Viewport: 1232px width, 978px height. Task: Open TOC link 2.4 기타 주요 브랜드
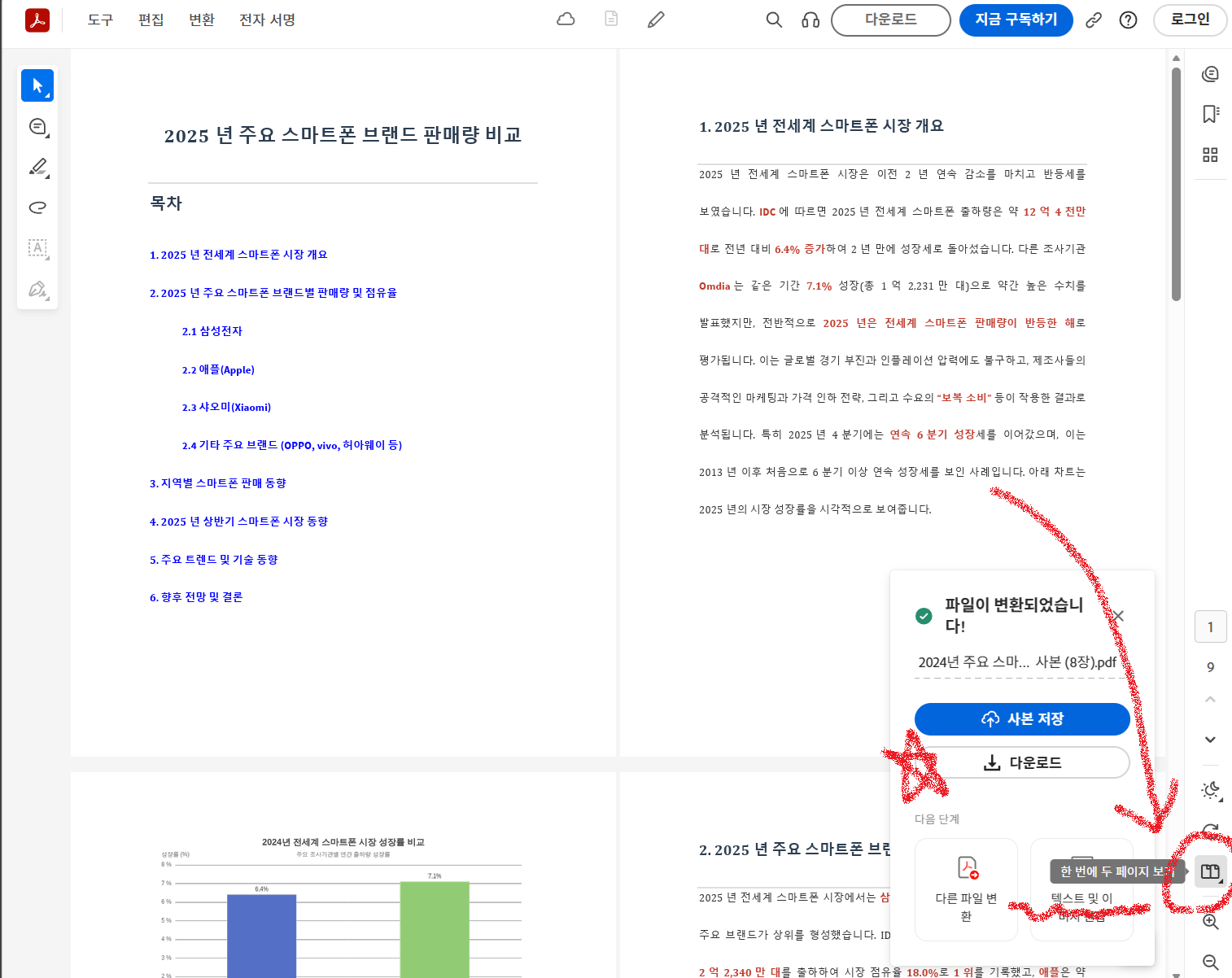292,445
